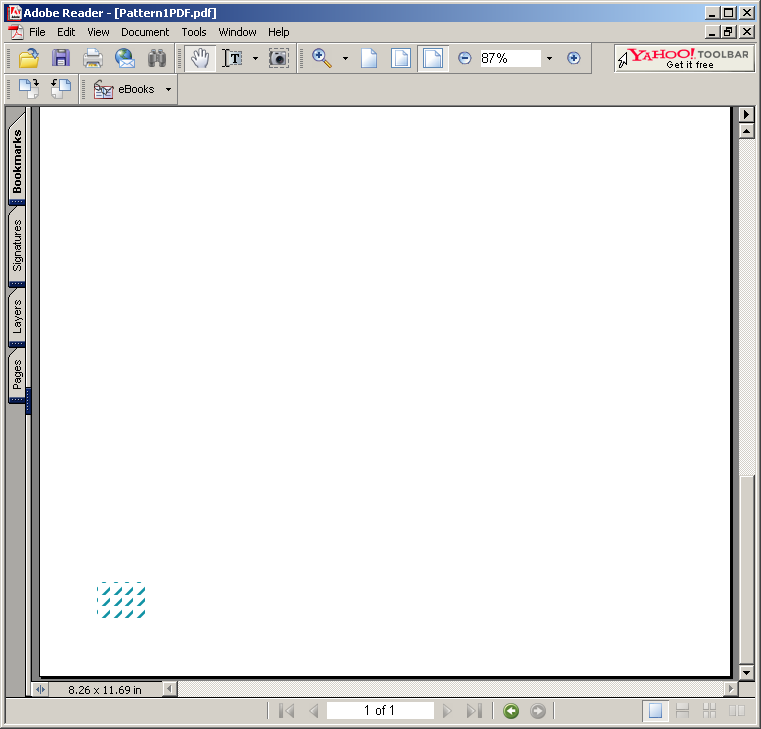Pick the Zoom In magnifier tool
This screenshot has width=761, height=729.
coord(322,58)
